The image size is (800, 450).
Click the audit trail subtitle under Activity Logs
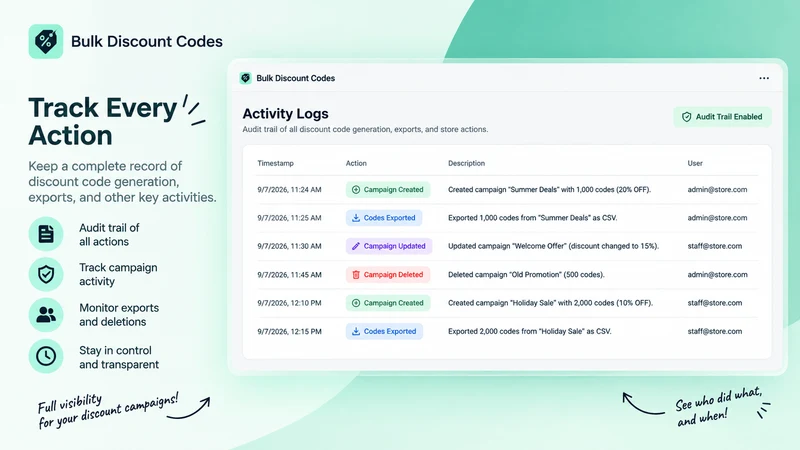pos(365,130)
